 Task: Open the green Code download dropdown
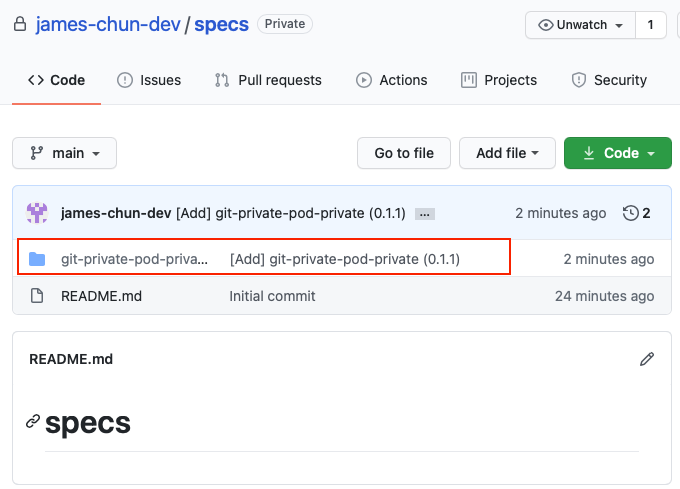coord(618,153)
